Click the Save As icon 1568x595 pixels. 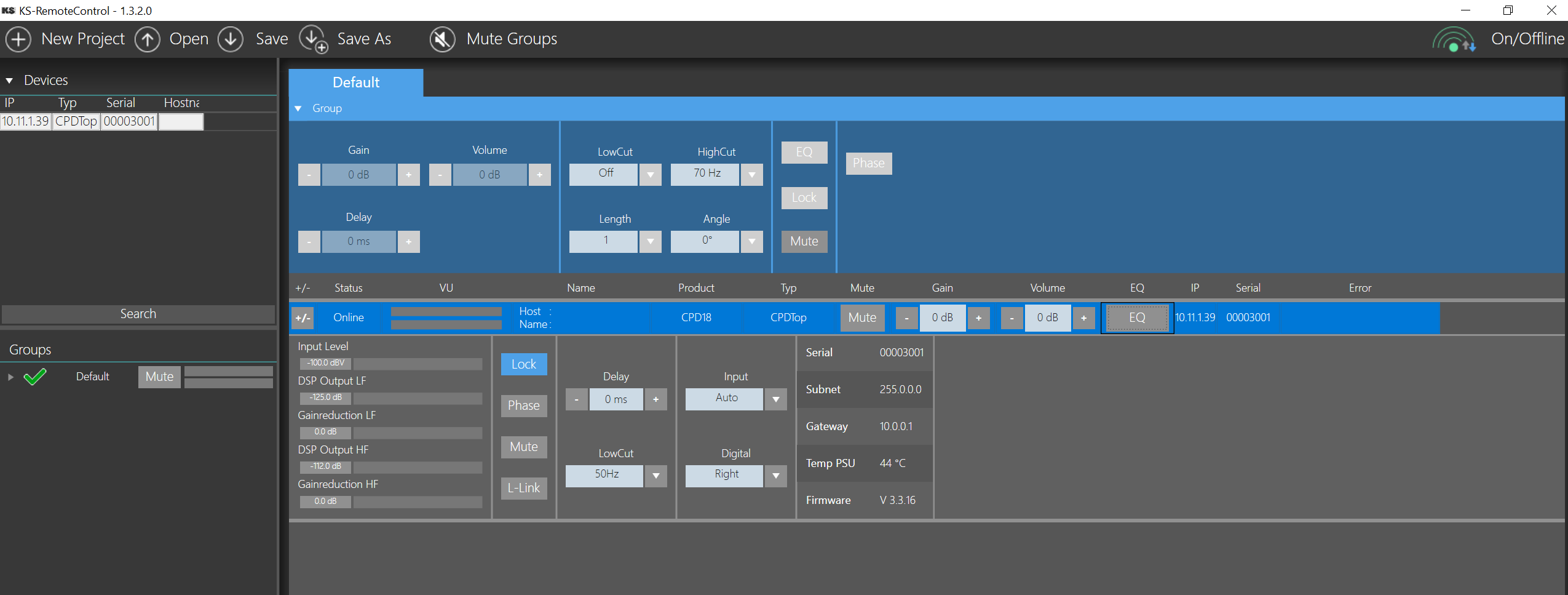[314, 39]
